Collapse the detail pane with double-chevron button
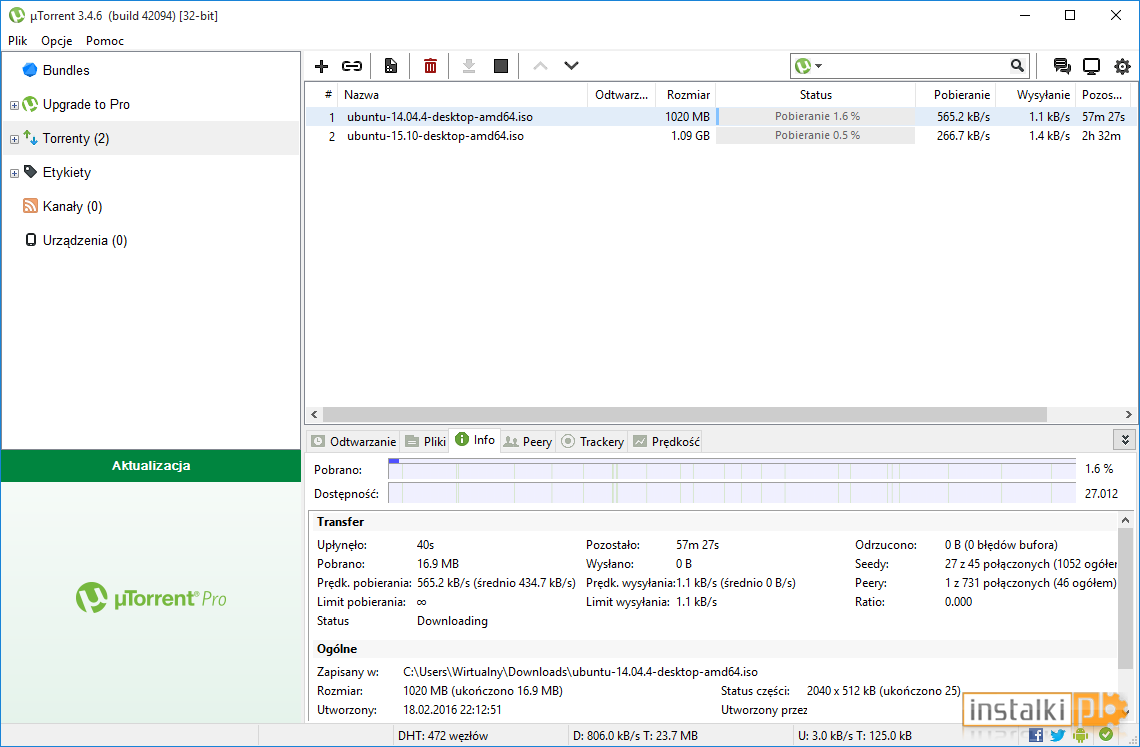This screenshot has width=1140, height=747. click(1125, 440)
